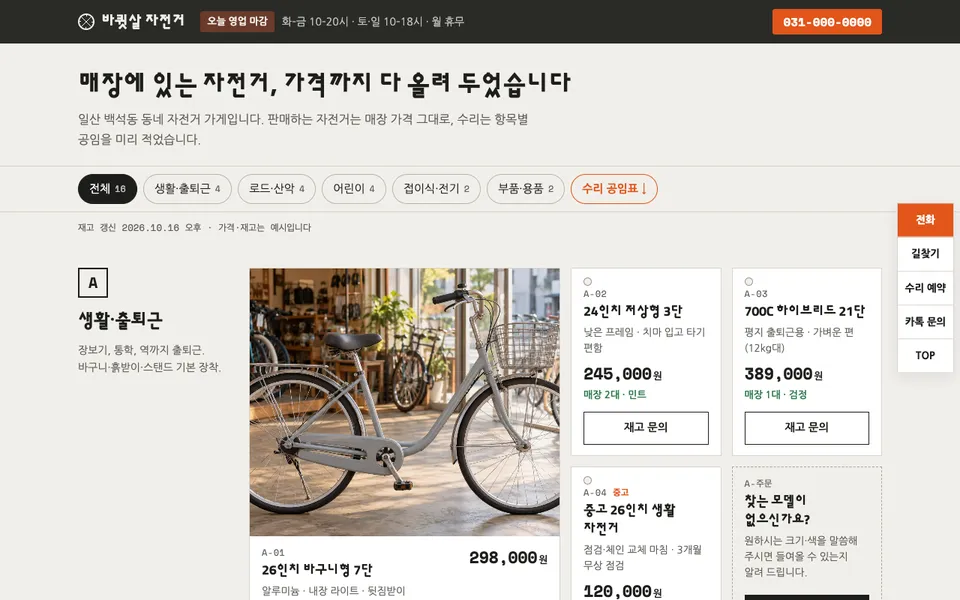Click the 매장 2대 · 민트 stock note

coord(615,395)
